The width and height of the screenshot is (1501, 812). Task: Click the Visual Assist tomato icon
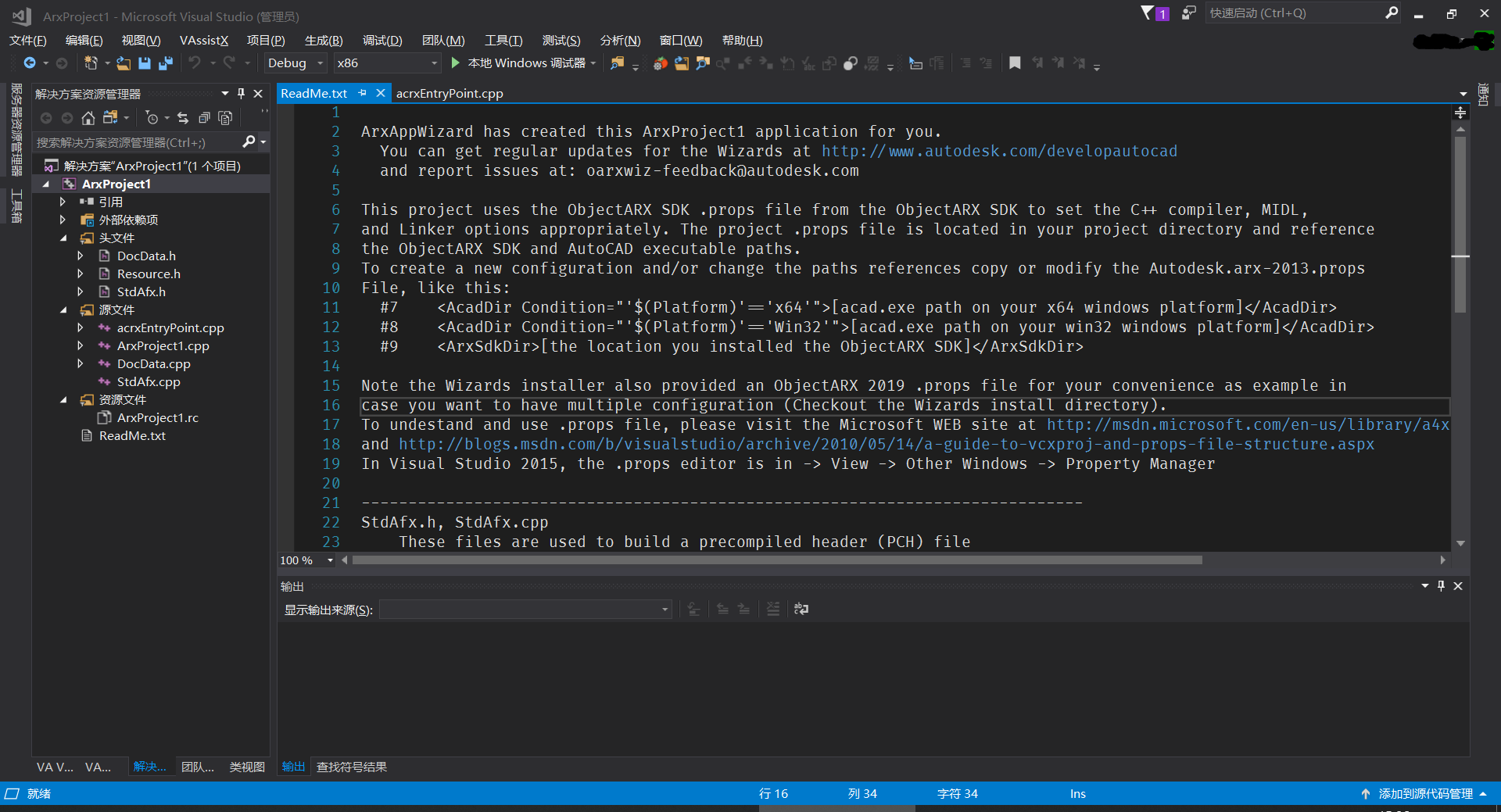point(661,63)
